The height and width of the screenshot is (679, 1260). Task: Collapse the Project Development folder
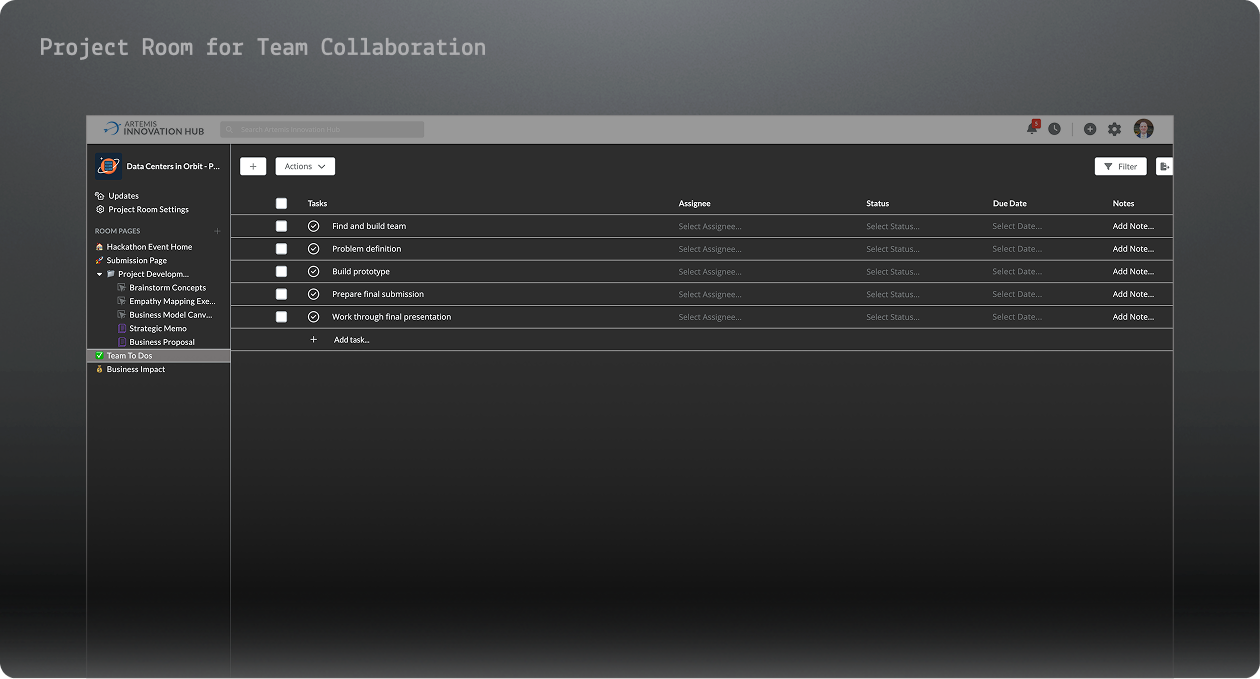point(99,274)
